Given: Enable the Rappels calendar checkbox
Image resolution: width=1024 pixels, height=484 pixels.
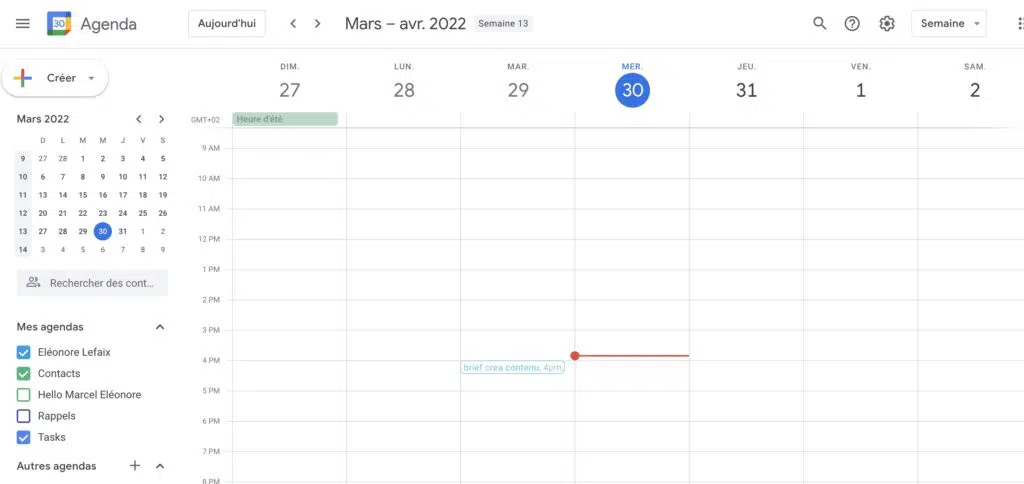Looking at the screenshot, I should 24,416.
